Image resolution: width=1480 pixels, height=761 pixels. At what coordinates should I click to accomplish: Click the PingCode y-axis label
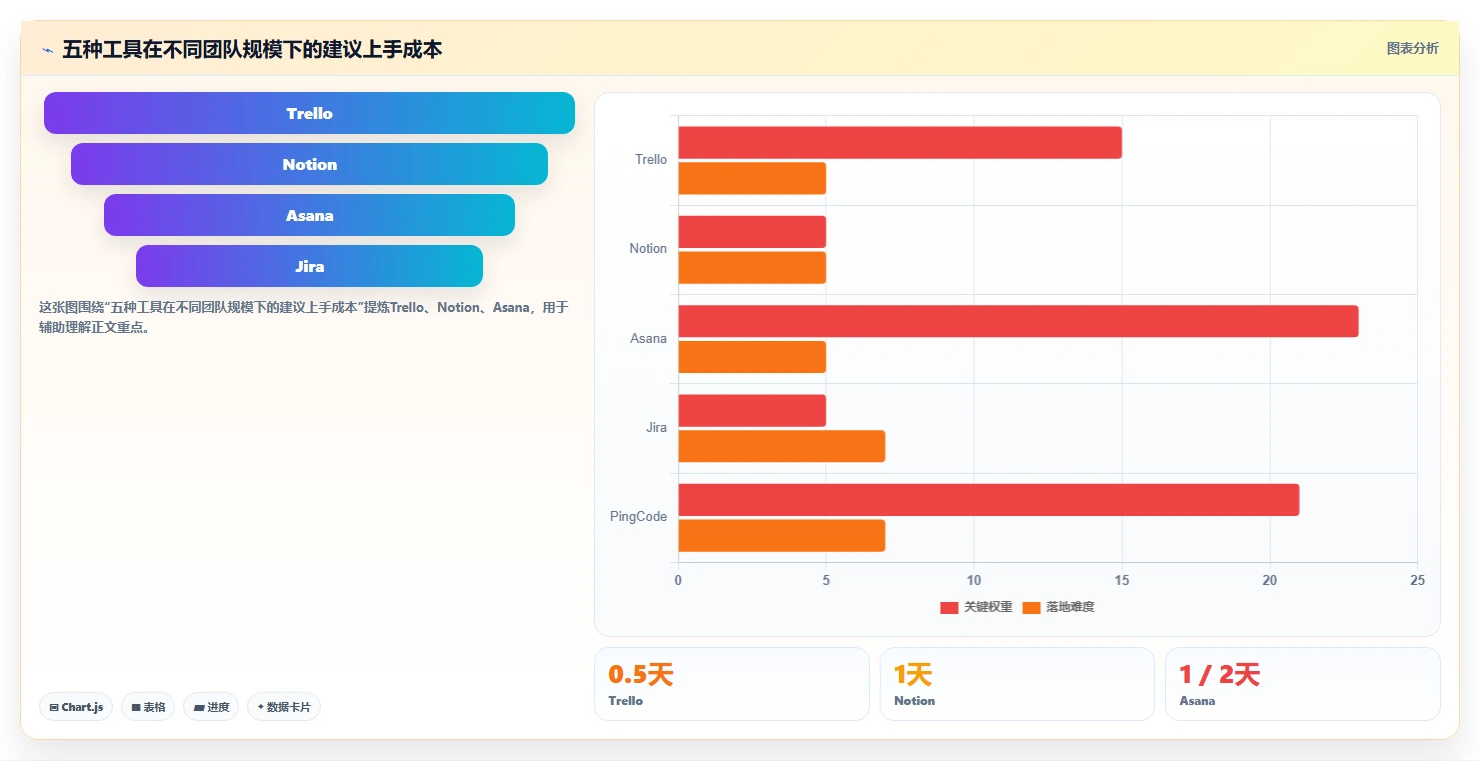[638, 517]
